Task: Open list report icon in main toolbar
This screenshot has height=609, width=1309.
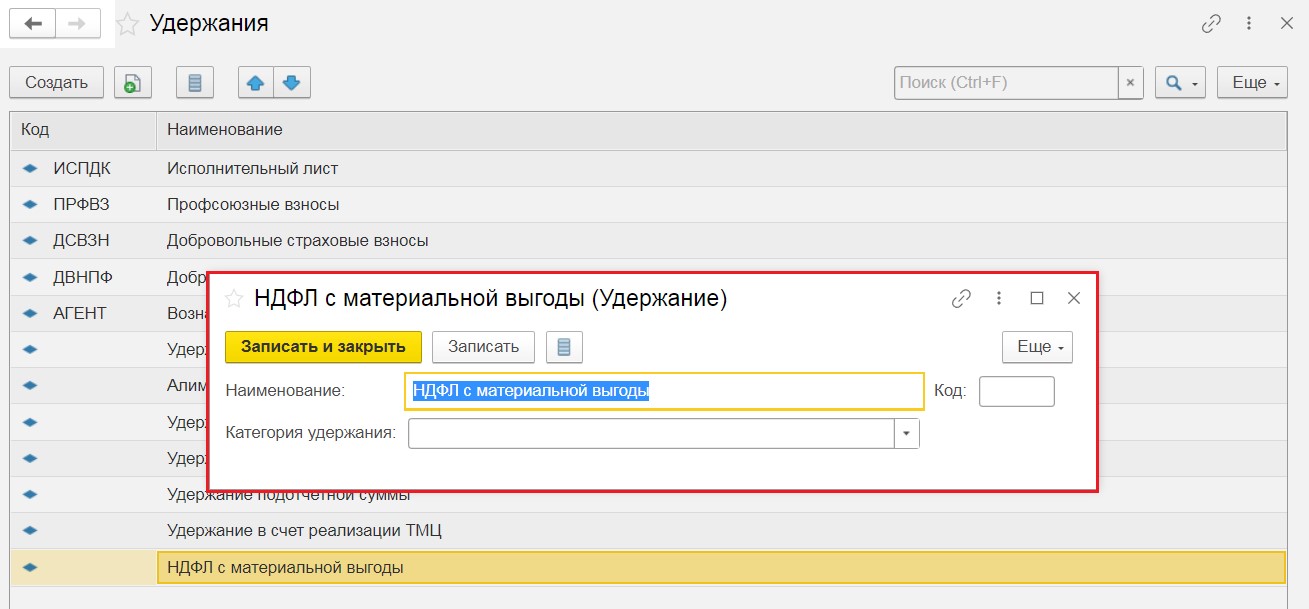Action: (x=195, y=83)
